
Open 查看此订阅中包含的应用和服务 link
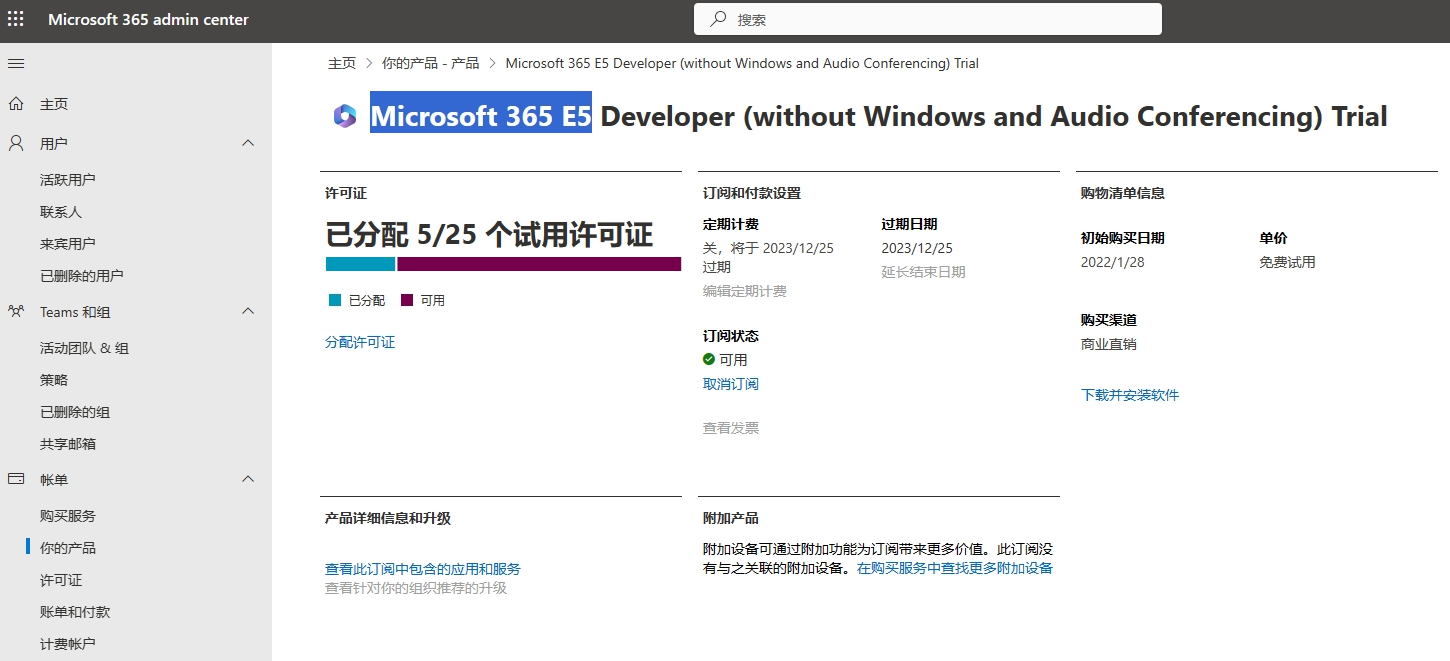(423, 569)
